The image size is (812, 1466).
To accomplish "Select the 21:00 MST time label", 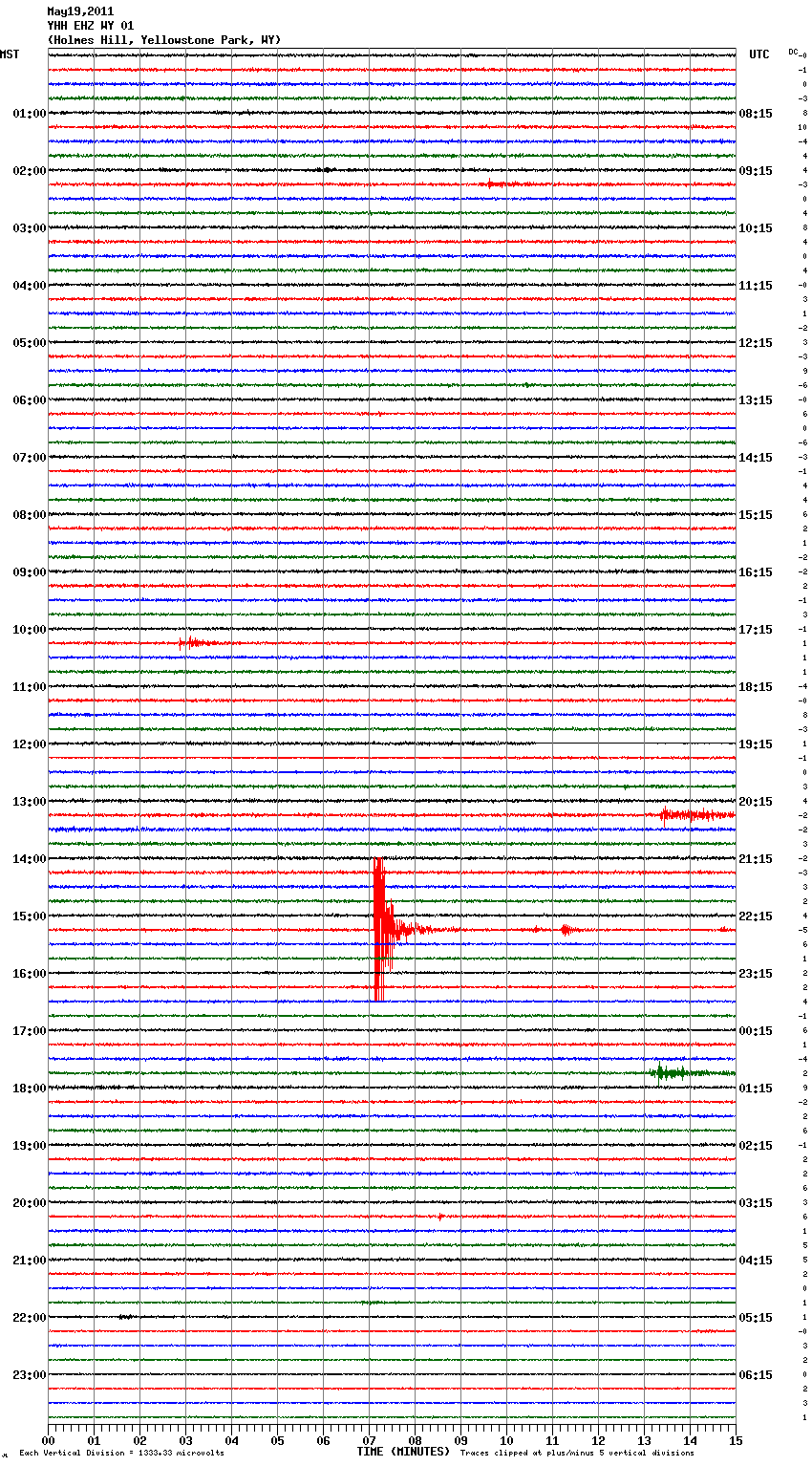I will tap(30, 1261).
